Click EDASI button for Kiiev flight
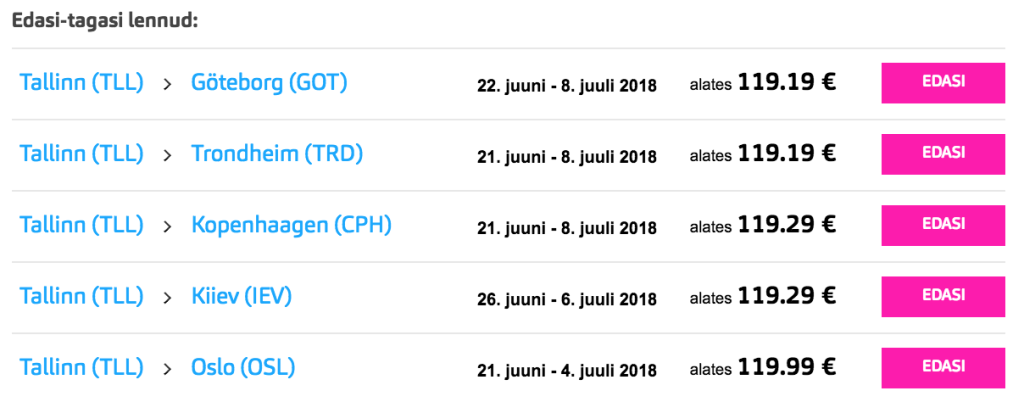This screenshot has width=1024, height=402. tap(943, 296)
